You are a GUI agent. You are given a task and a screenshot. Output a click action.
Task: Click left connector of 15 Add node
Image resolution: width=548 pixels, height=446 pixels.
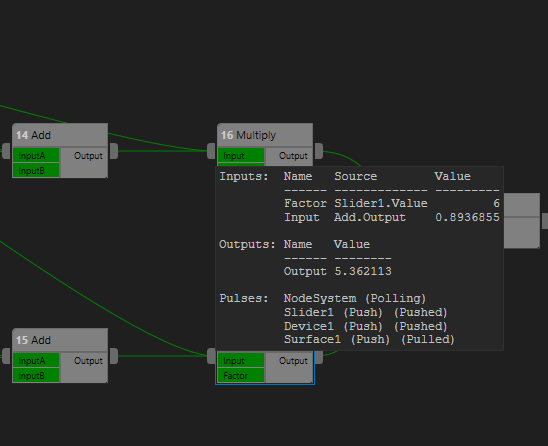pos(6,356)
